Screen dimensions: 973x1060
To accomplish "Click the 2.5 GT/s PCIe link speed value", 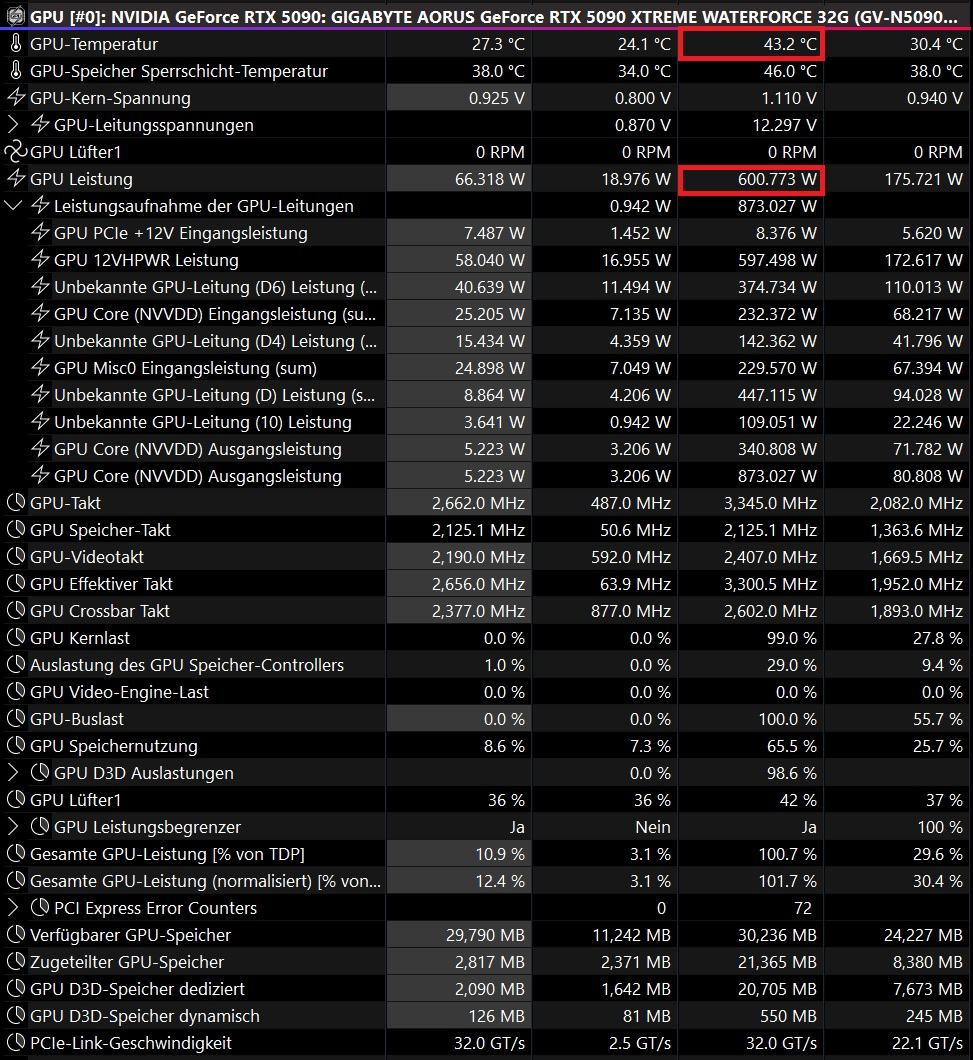I will click(x=639, y=1043).
